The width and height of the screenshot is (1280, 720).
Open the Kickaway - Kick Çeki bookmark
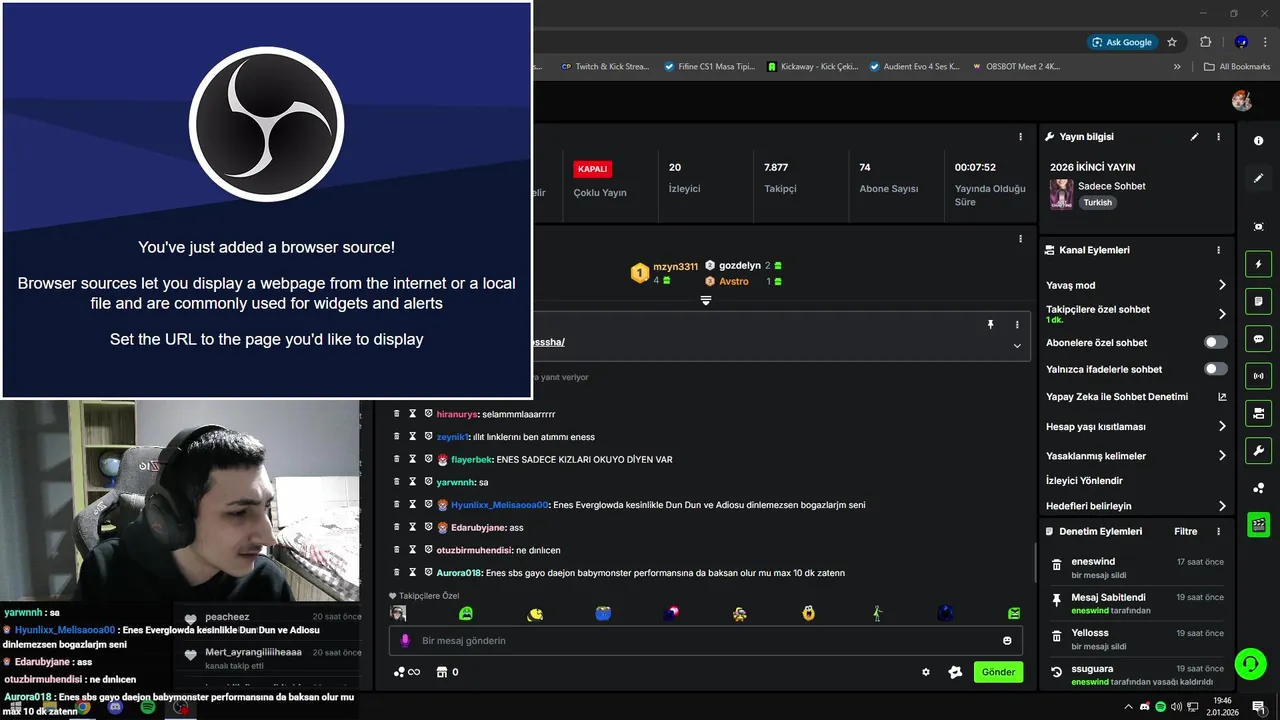812,67
